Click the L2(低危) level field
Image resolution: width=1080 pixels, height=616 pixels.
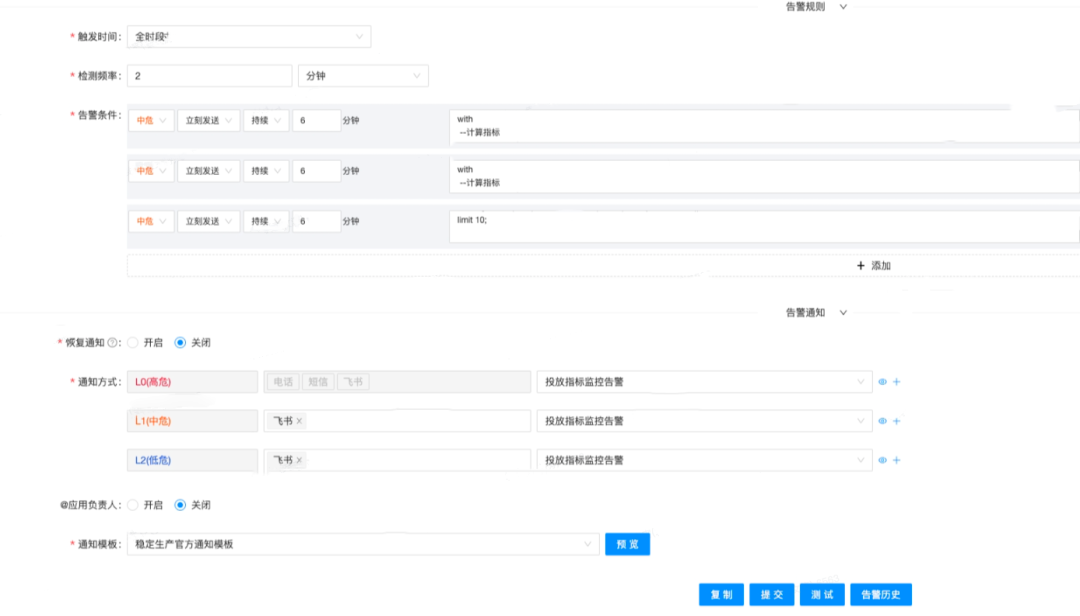[192, 460]
